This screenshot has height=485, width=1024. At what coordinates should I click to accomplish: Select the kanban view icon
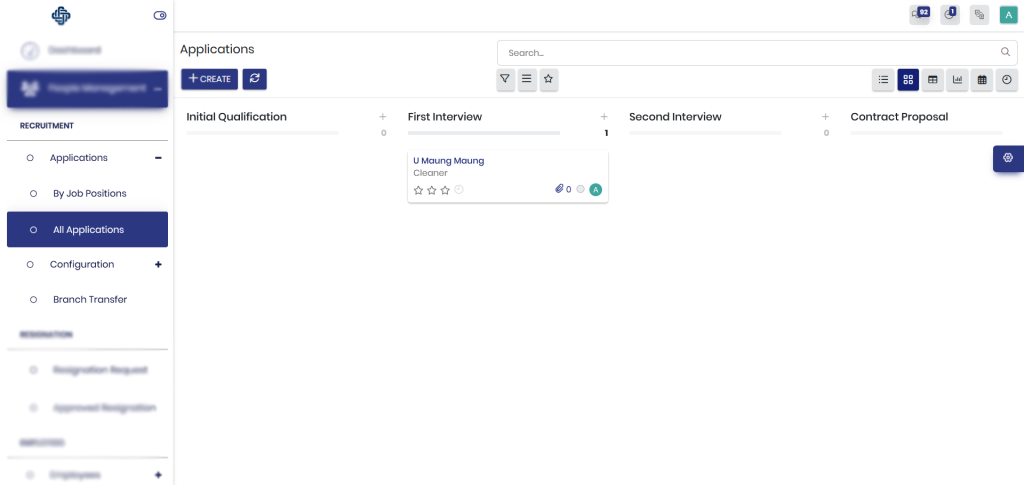pos(908,80)
